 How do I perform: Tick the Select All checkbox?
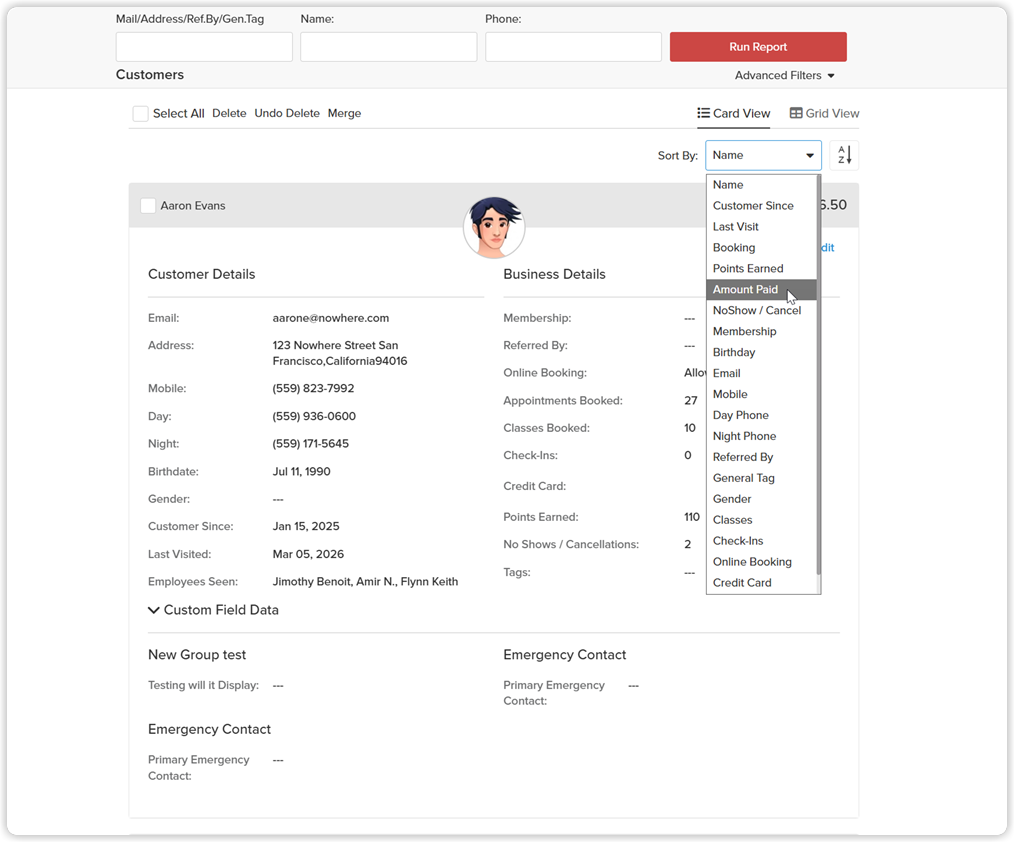pyautogui.click(x=140, y=114)
